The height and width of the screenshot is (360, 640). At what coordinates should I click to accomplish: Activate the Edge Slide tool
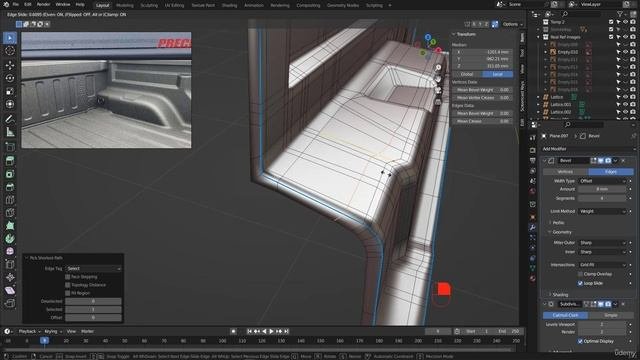pyautogui.click(x=10, y=264)
